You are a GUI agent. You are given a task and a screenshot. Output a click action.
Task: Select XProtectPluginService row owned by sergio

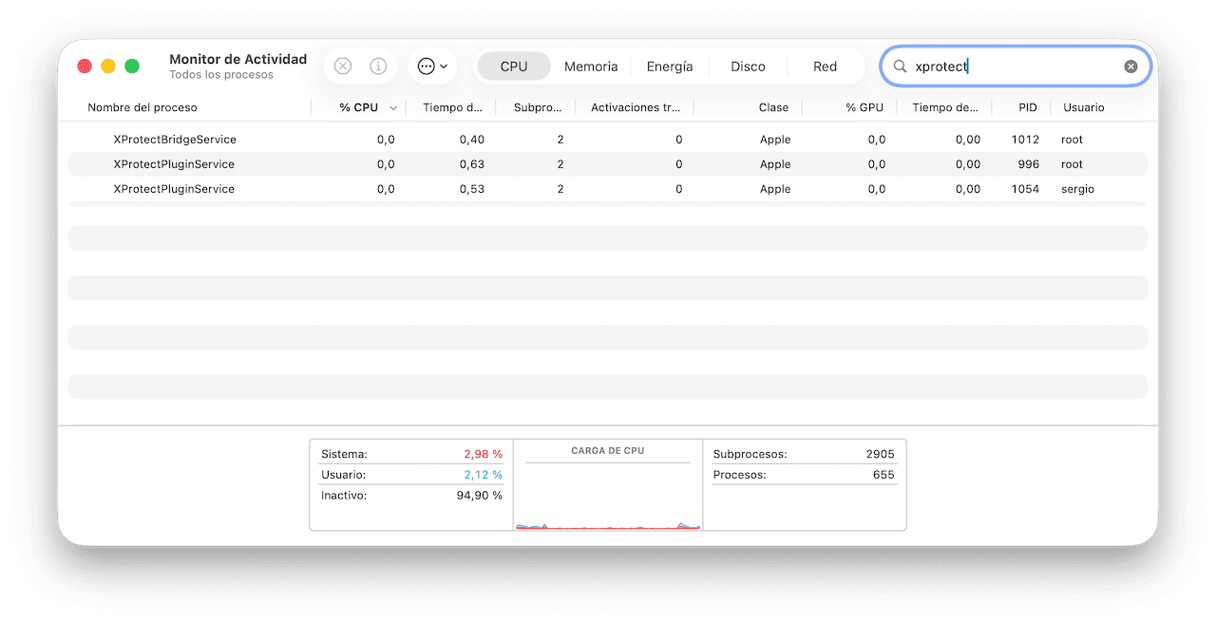[175, 189]
